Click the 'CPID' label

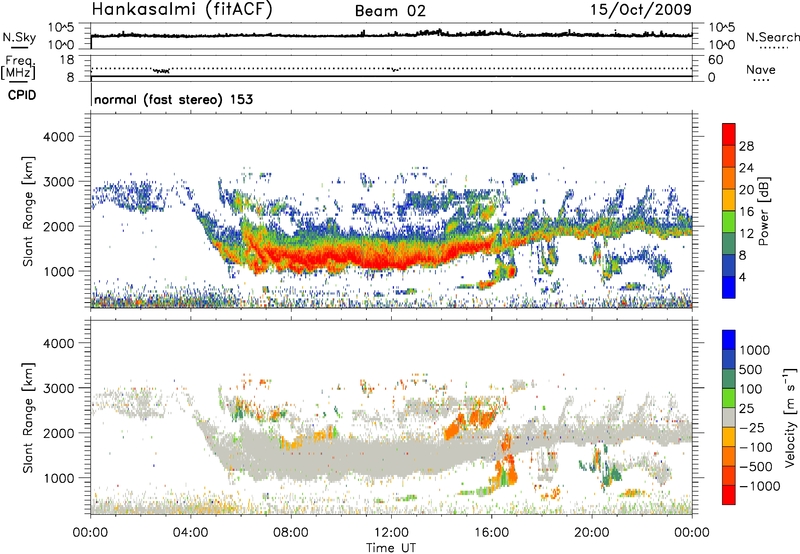tap(22, 95)
